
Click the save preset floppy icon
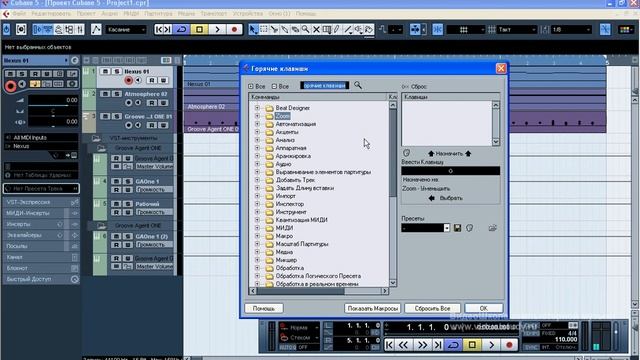457,228
